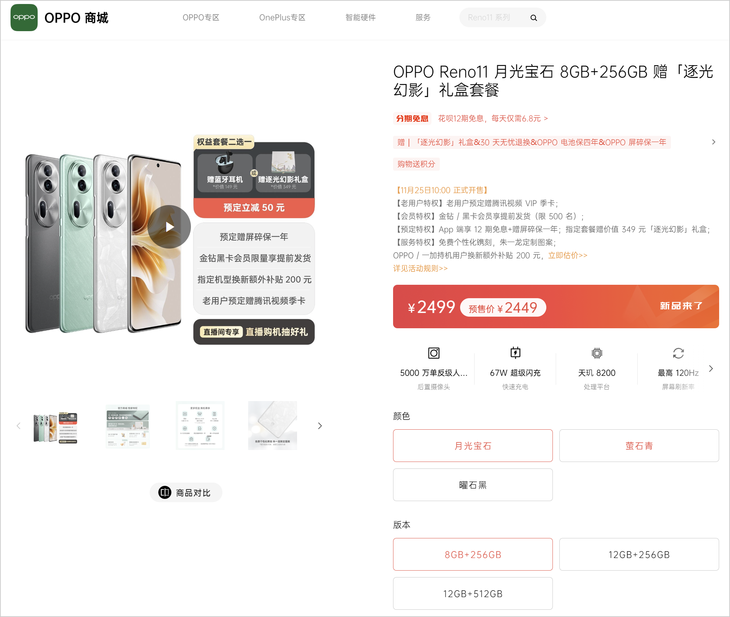Screen dimensions: 730x617
Task: Select the 萤石青 color option
Action: (639, 446)
